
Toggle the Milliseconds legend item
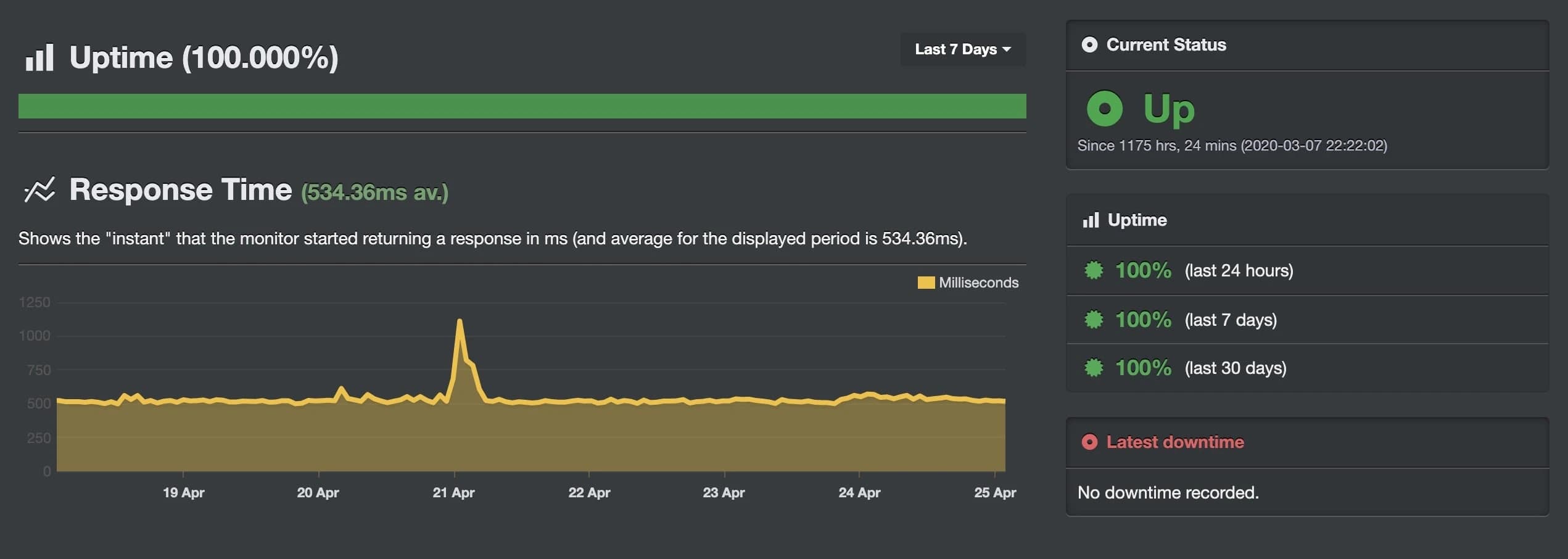coord(967,283)
